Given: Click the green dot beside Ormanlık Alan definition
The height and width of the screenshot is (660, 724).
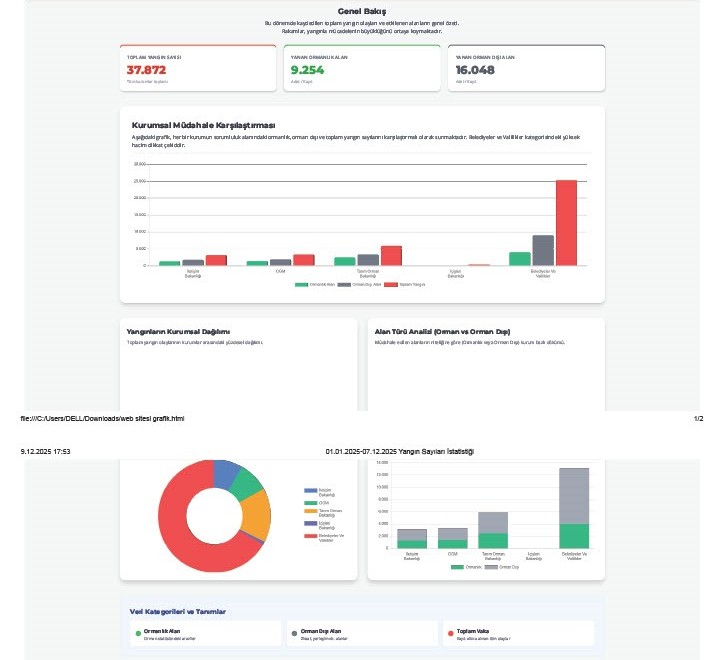Looking at the screenshot, I should click(x=138, y=633).
